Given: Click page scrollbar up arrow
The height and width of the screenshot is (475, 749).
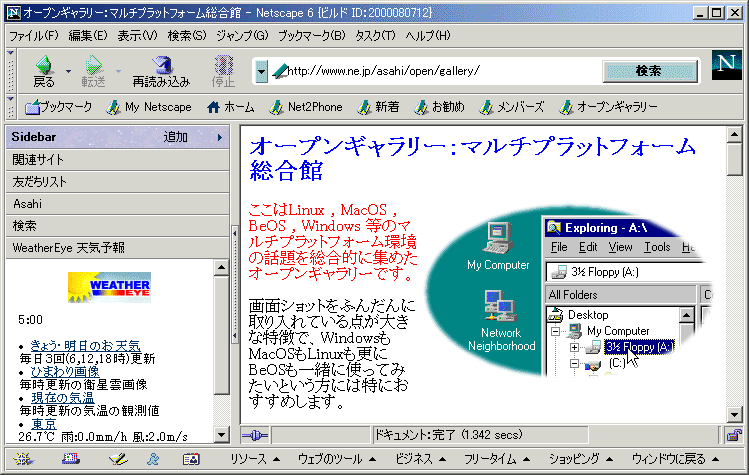Looking at the screenshot, I should (734, 135).
